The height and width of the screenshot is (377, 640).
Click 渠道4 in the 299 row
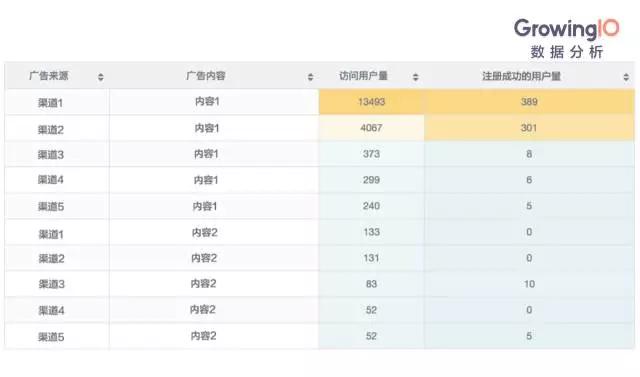[51, 180]
